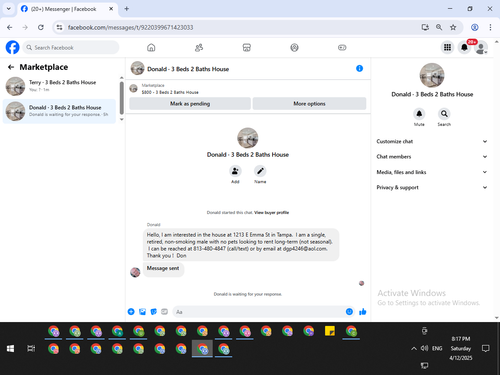Click Chrome menu three dots
The width and height of the screenshot is (500, 375).
click(x=490, y=27)
